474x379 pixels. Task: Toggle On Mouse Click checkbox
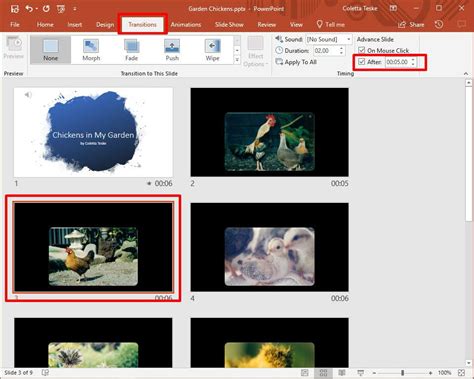coord(361,50)
